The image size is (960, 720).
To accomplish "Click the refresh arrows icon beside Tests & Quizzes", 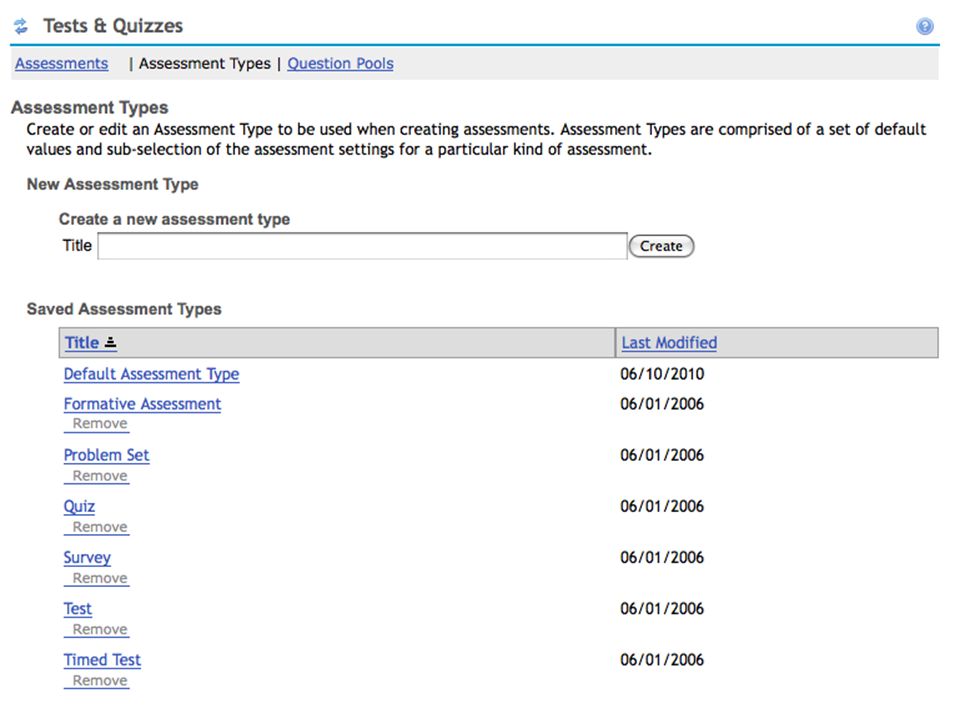I will (21, 26).
